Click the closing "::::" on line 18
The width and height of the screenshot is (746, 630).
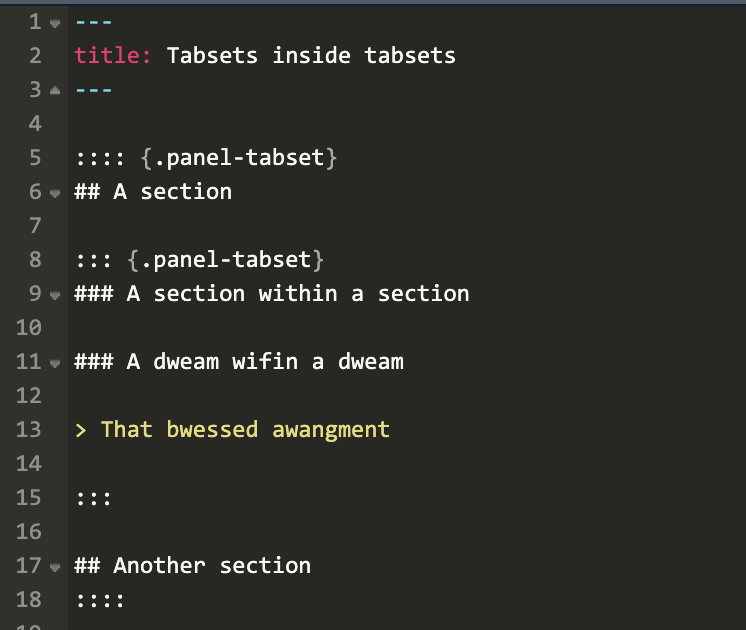tap(100, 600)
